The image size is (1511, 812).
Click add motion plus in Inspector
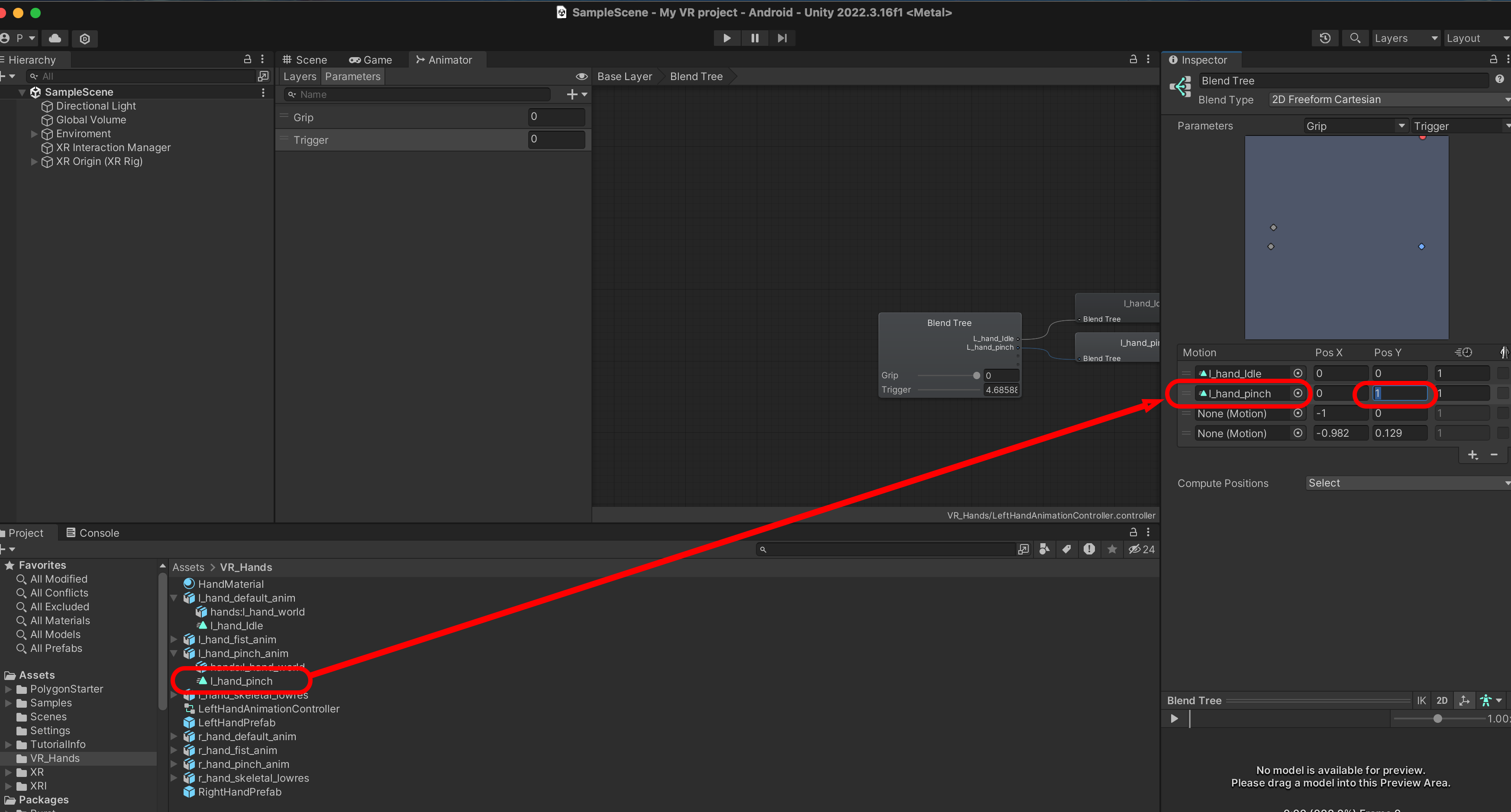(1472, 455)
